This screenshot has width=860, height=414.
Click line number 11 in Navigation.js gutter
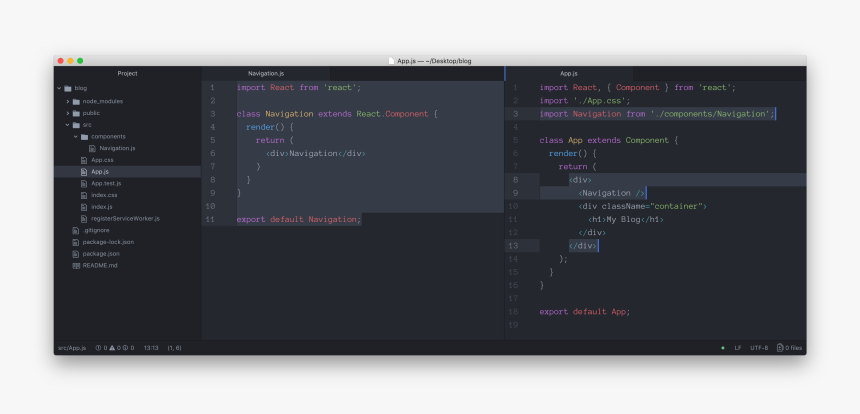[211, 219]
